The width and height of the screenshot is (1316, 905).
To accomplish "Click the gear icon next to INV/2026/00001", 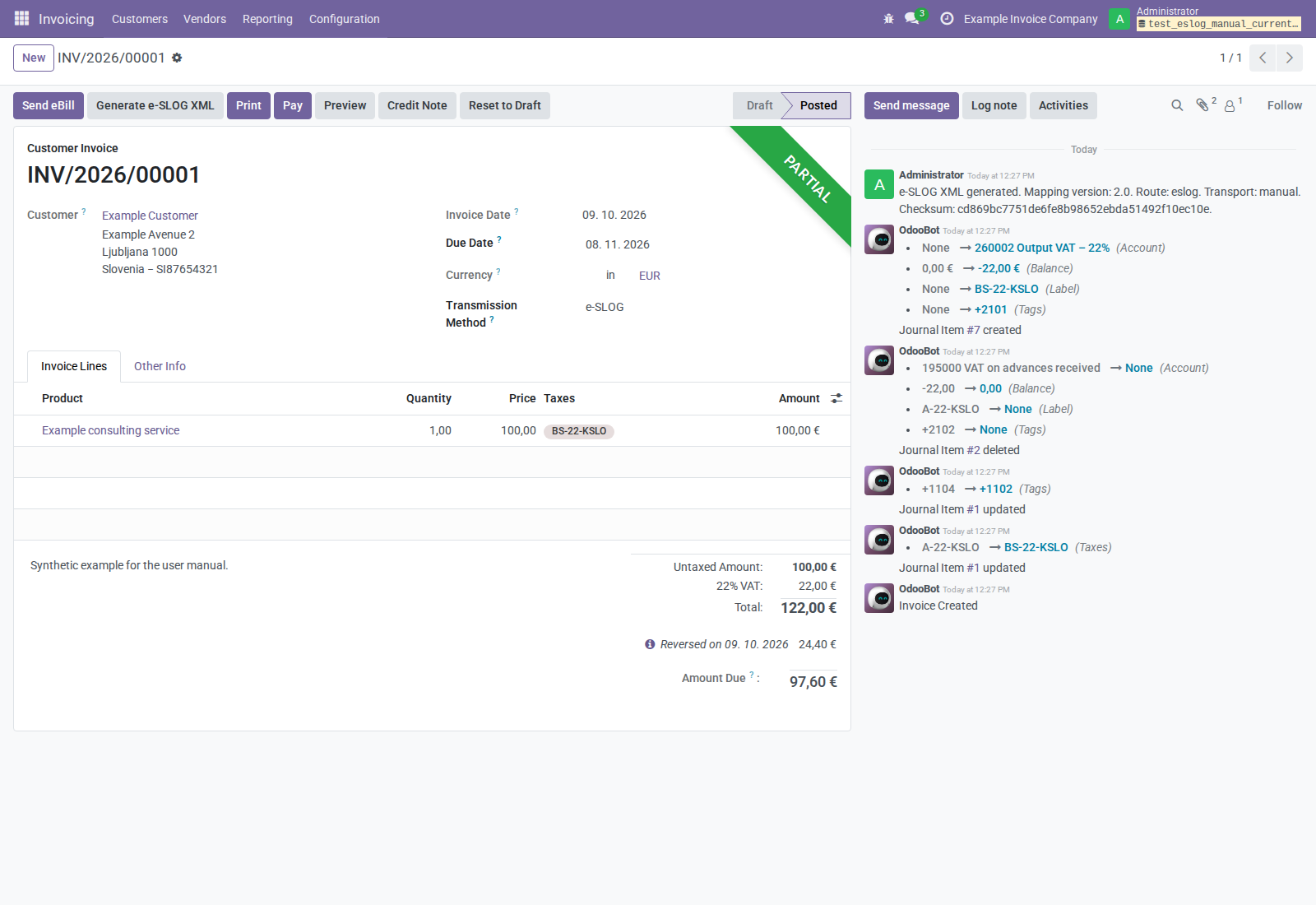I will click(177, 58).
